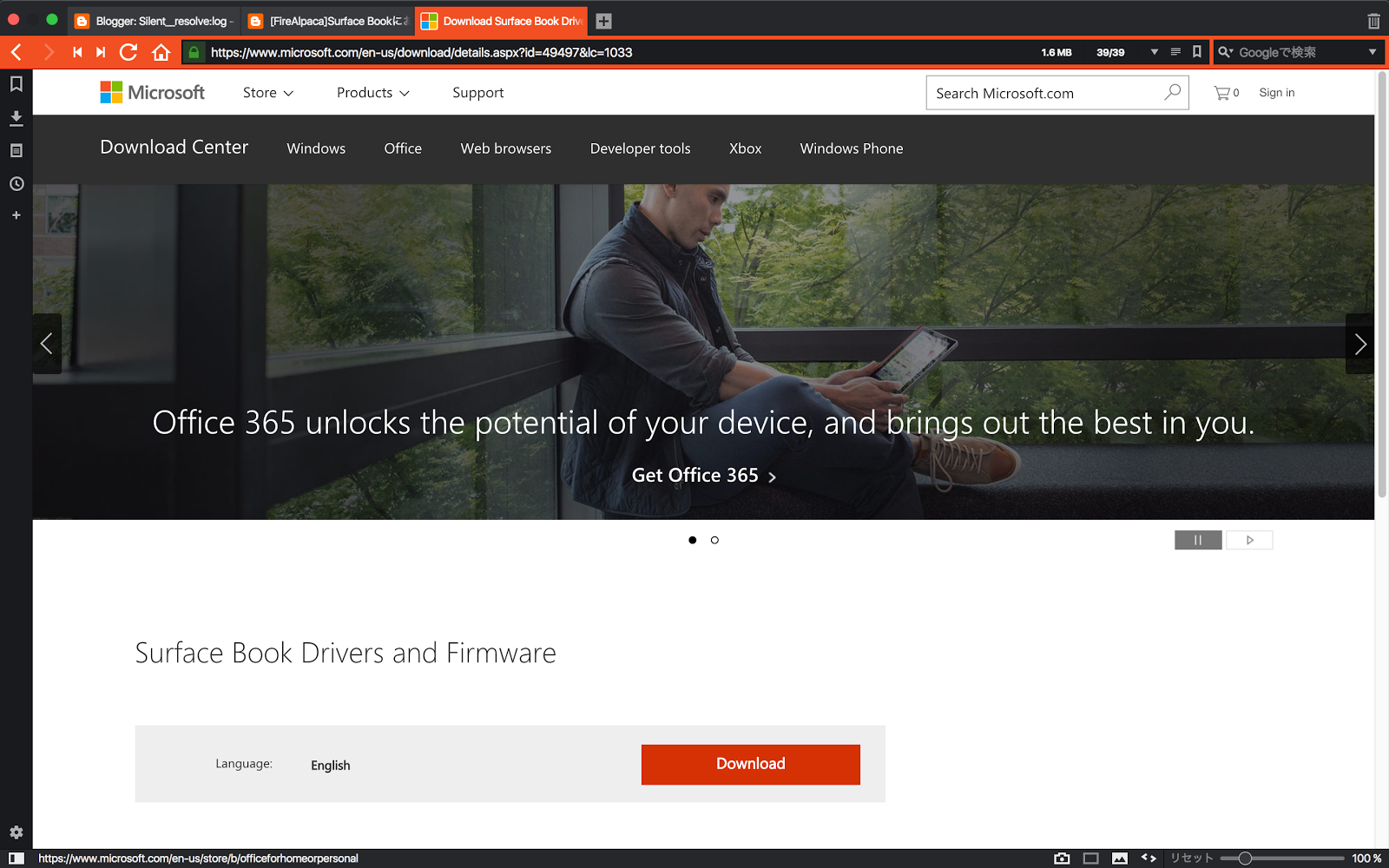Open the Downloads side panel
This screenshot has height=868, width=1389.
(x=16, y=118)
